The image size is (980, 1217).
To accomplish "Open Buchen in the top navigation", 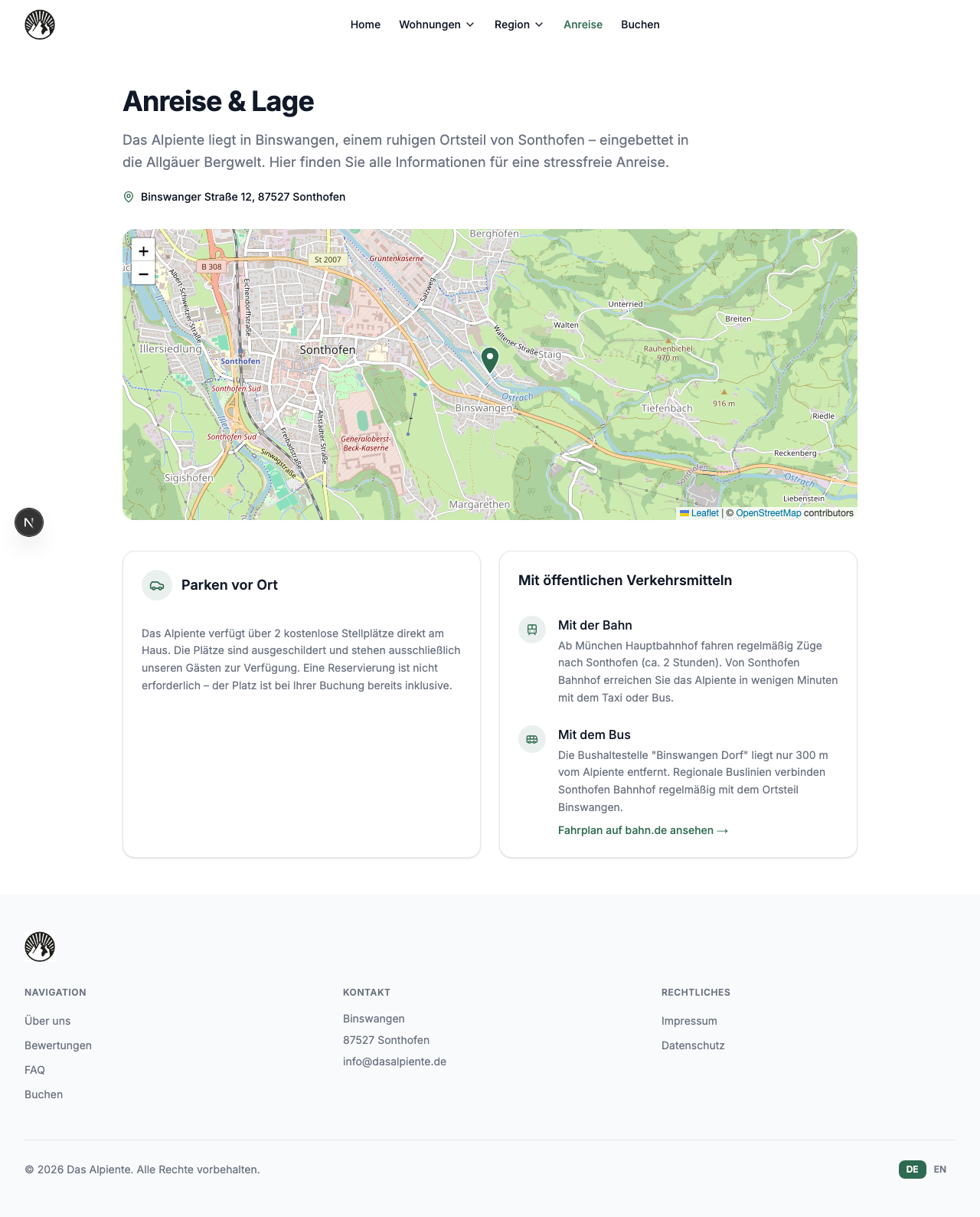I will [x=640, y=25].
